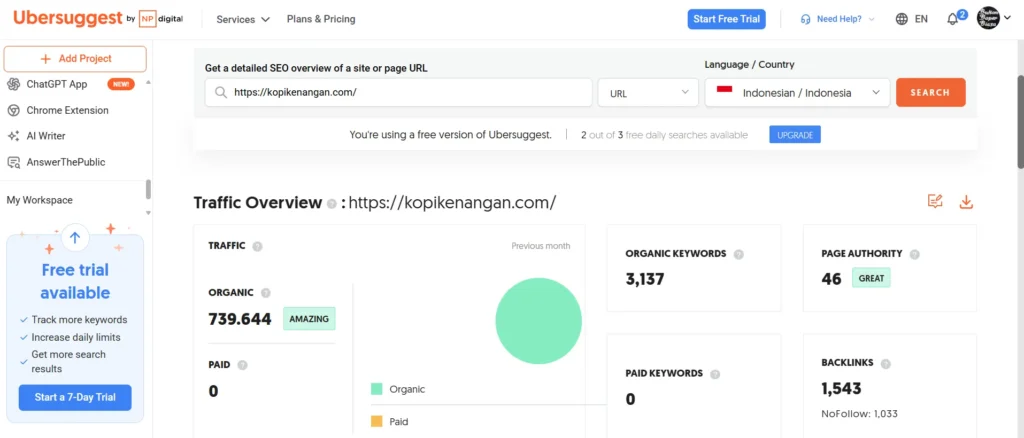Click the Indonesia flag icon

[724, 90]
